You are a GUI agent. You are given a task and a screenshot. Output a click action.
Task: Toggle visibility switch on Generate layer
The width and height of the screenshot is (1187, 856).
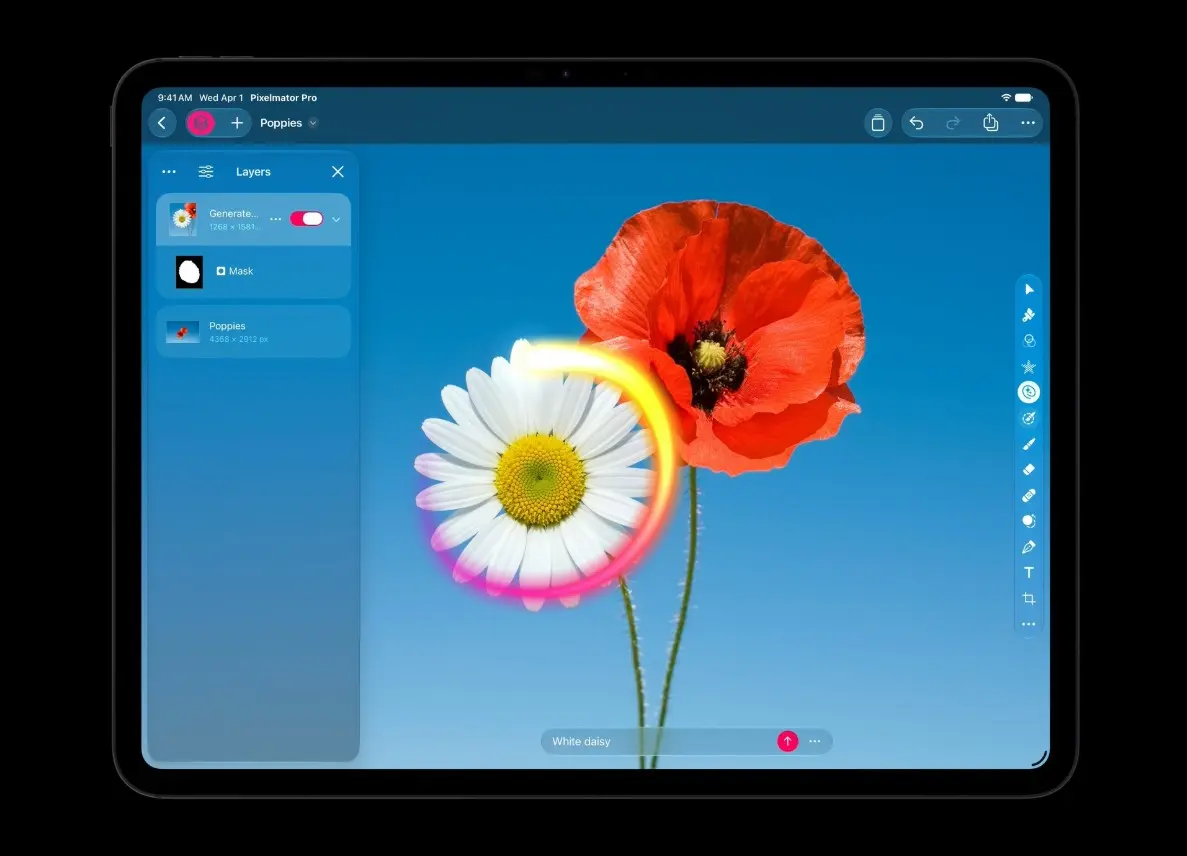pyautogui.click(x=307, y=219)
